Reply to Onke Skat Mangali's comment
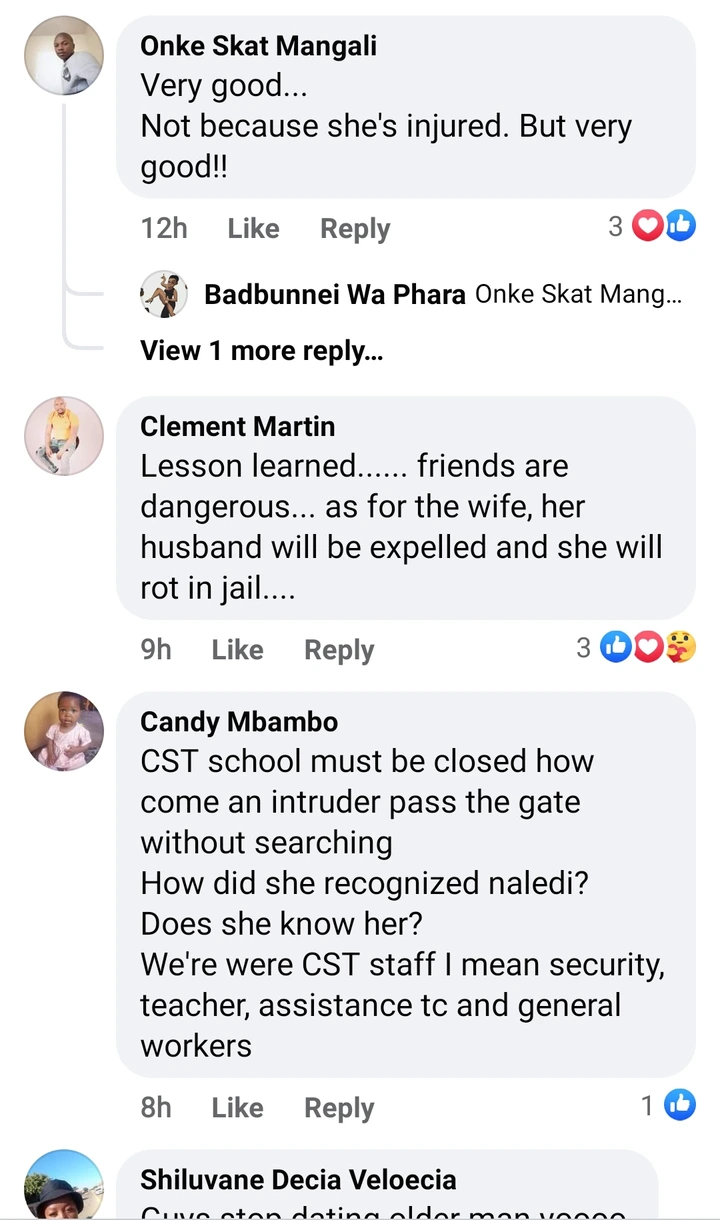Screen dimensions: 720x1220 355,228
